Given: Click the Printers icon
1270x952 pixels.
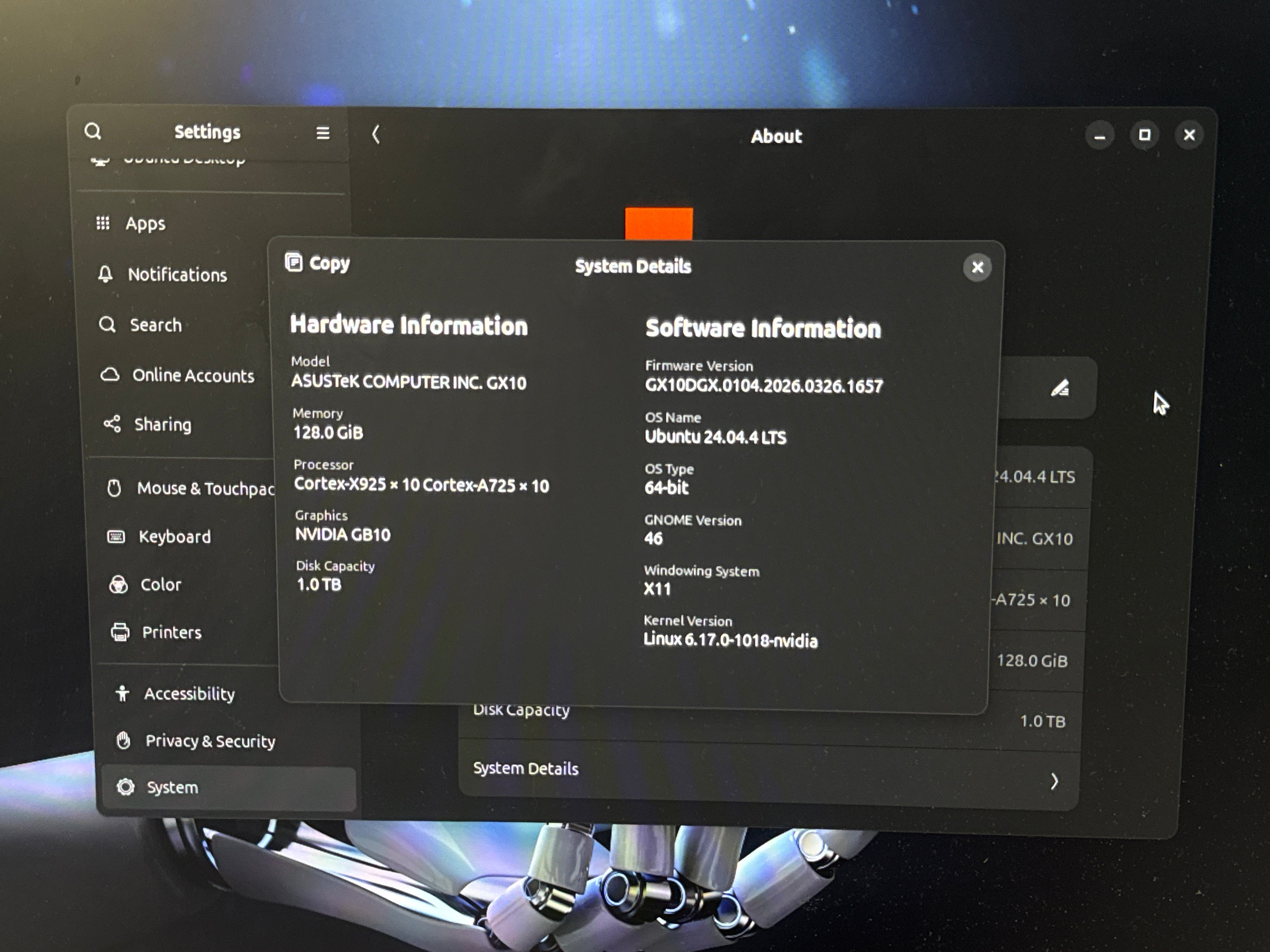Looking at the screenshot, I should pyautogui.click(x=120, y=632).
